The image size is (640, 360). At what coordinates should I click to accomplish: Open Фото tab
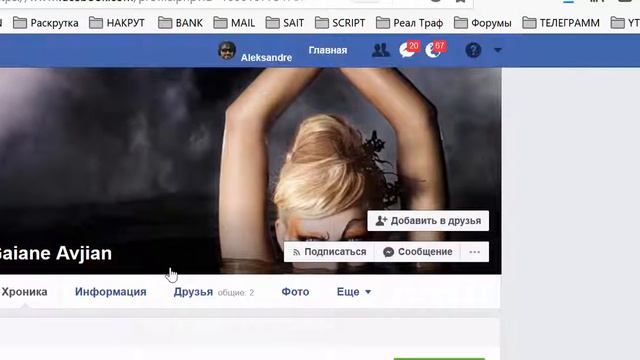point(295,292)
